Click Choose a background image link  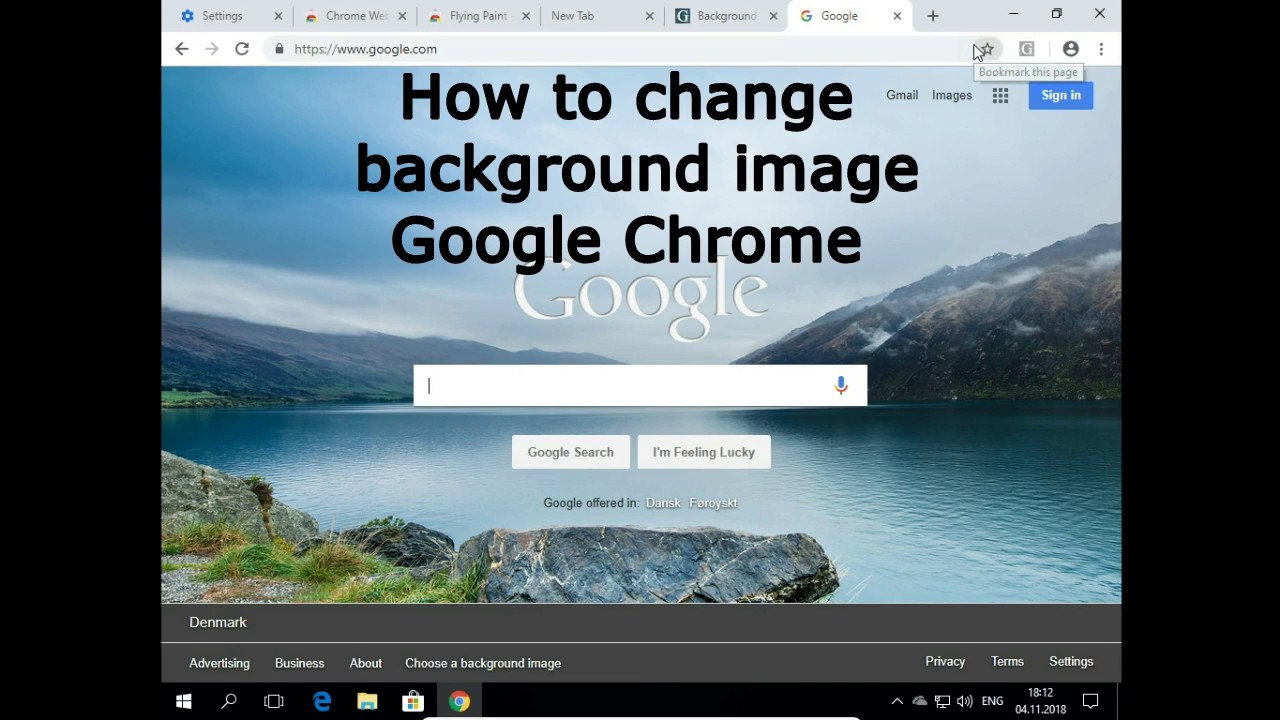tap(483, 663)
